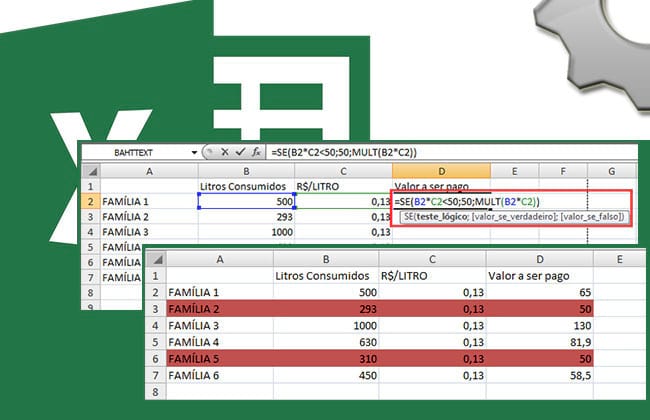Click cell '450' in lower sheet
The width and height of the screenshot is (650, 420).
326,375
